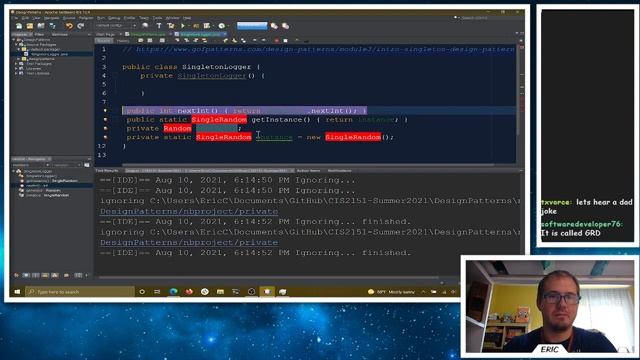Screen dimensions: 640x360
Task: Run the project with green play icon
Action: coord(183,26)
